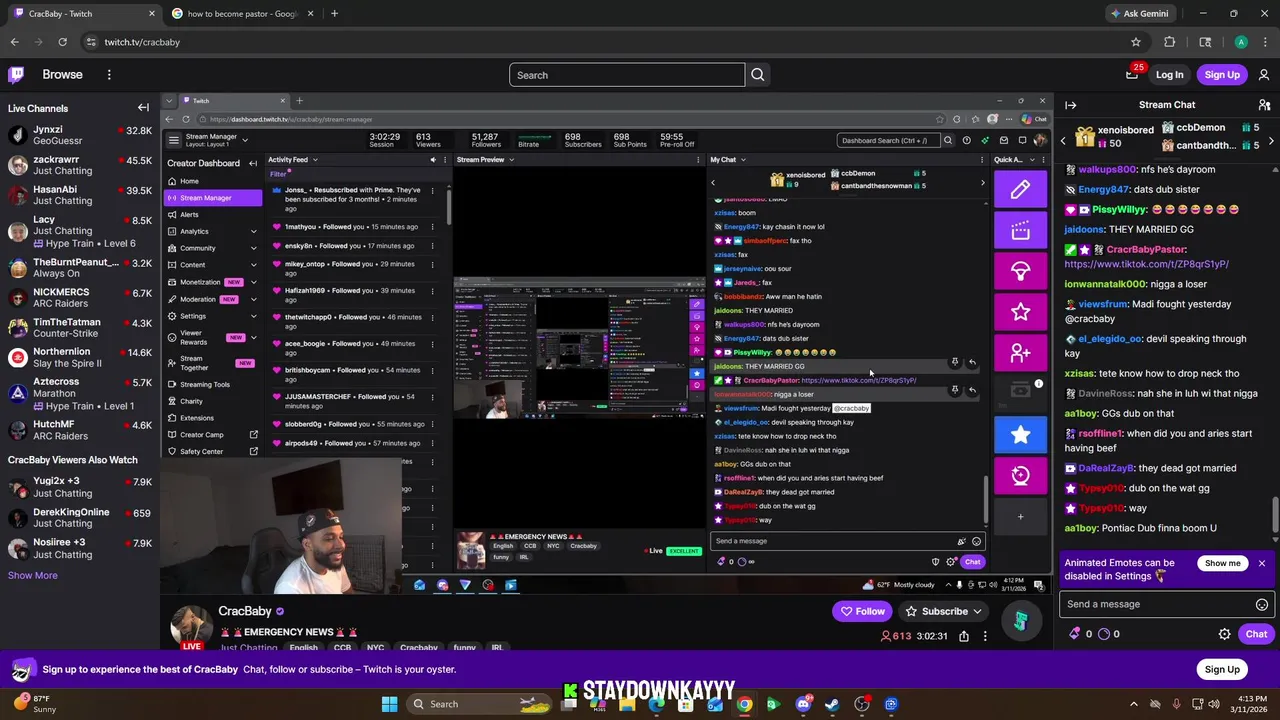Open the TikTok link in chat
The height and width of the screenshot is (720, 1280).
click(x=1146, y=264)
